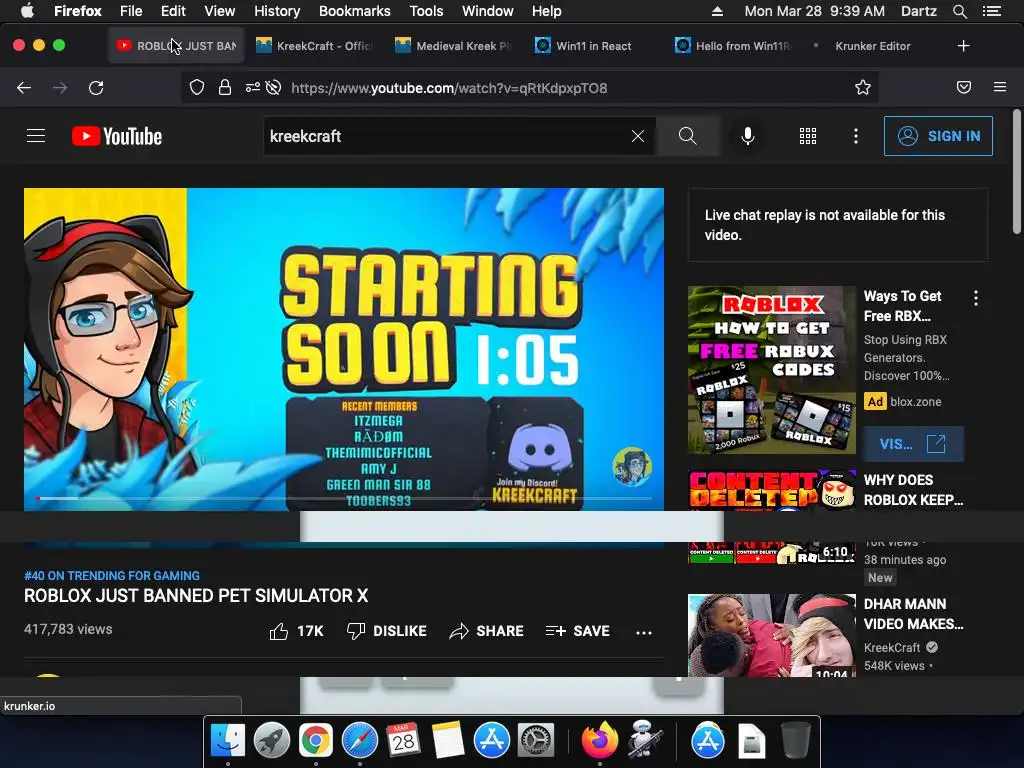Click the page vertical scrollbar
Viewport: 1024px width, 768px height.
coord(1017,171)
